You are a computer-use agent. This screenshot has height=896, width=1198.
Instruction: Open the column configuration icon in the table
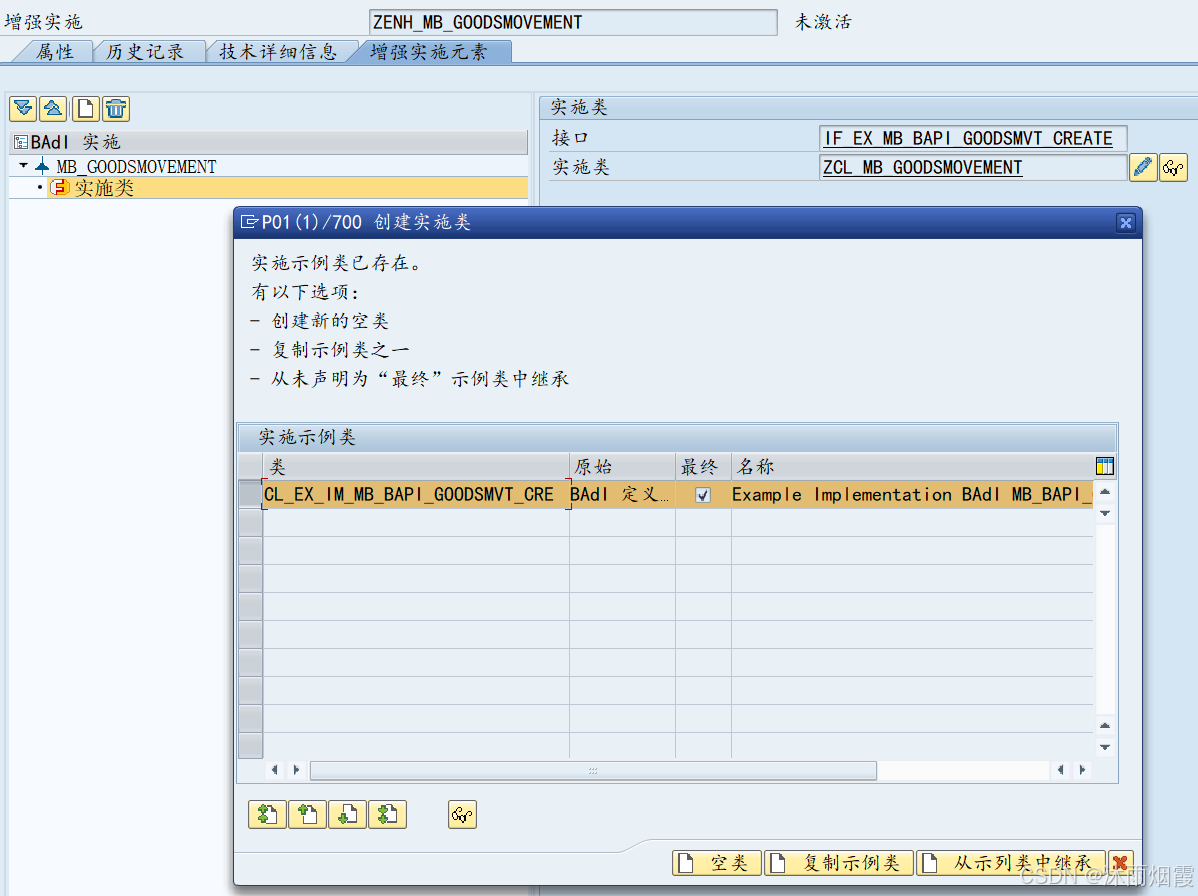pyautogui.click(x=1104, y=465)
